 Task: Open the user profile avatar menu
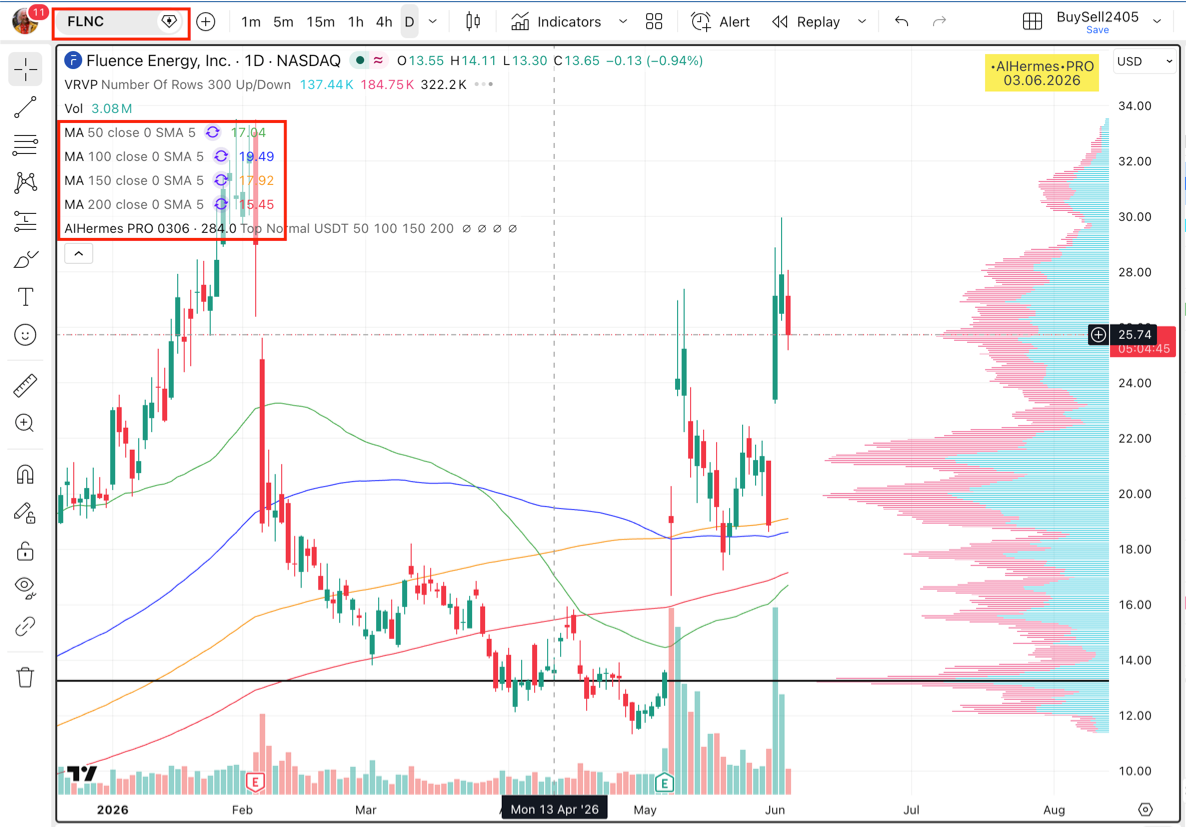pyautogui.click(x=26, y=20)
